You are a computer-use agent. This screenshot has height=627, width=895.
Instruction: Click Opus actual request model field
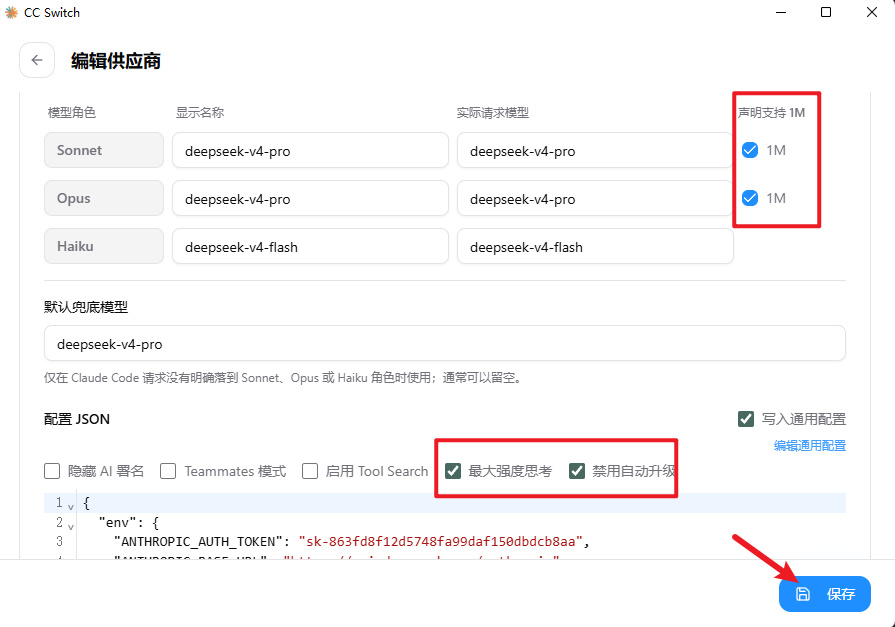pos(595,199)
